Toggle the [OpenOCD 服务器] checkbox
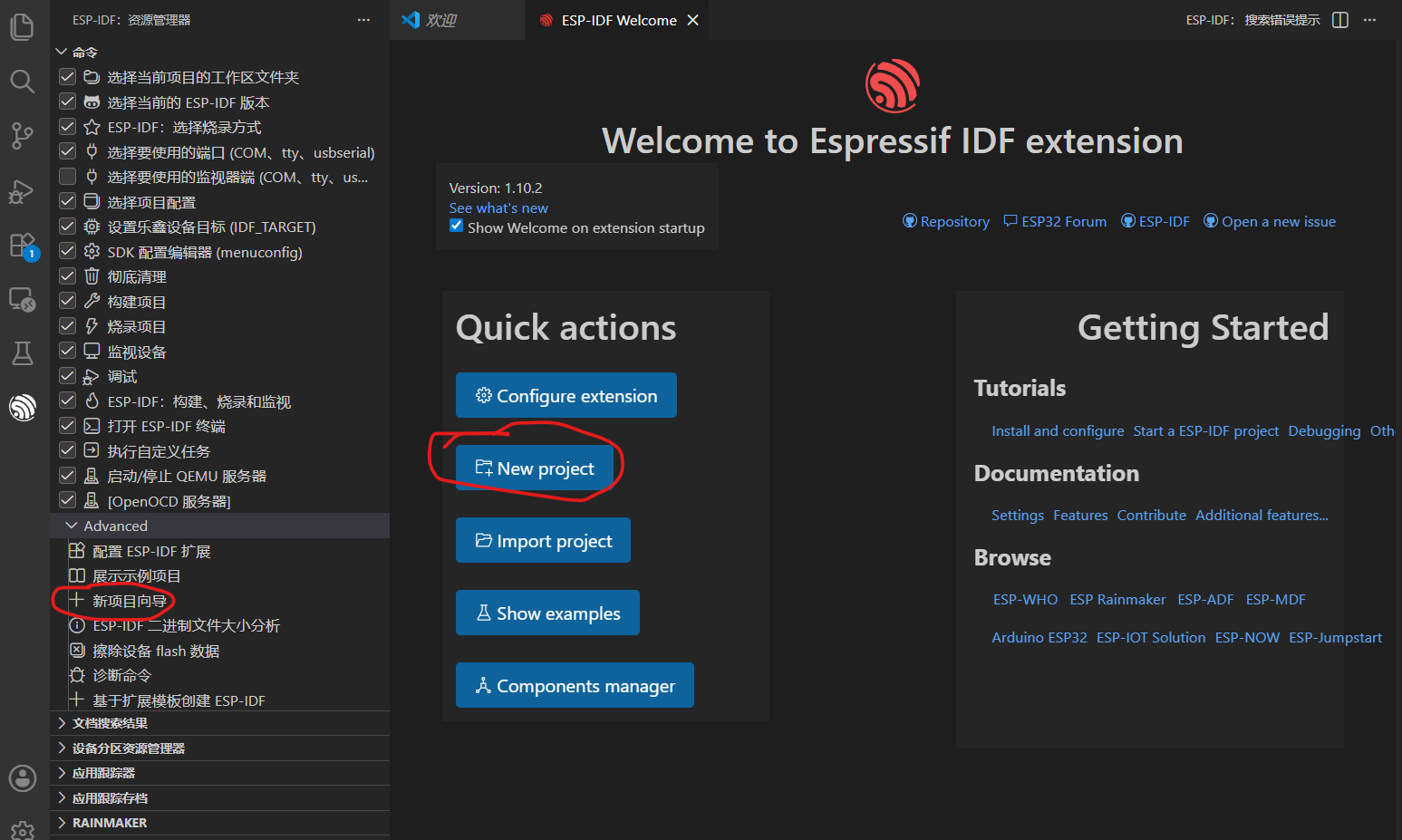The image size is (1402, 840). tap(67, 501)
